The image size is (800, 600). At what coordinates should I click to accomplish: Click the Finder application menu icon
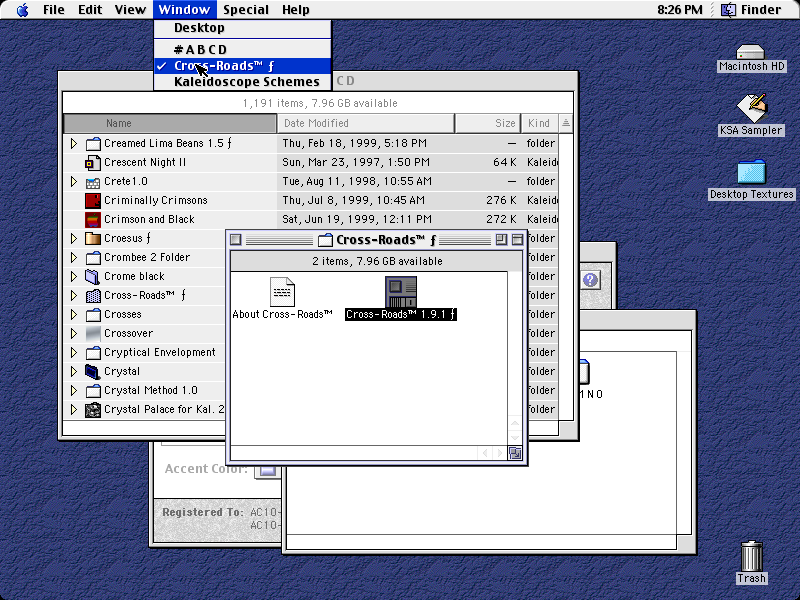tap(728, 10)
